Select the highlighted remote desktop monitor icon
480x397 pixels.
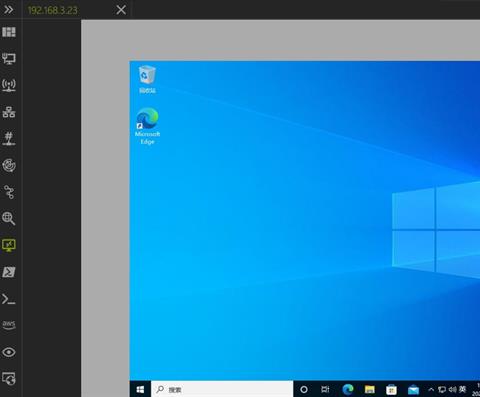point(9,245)
